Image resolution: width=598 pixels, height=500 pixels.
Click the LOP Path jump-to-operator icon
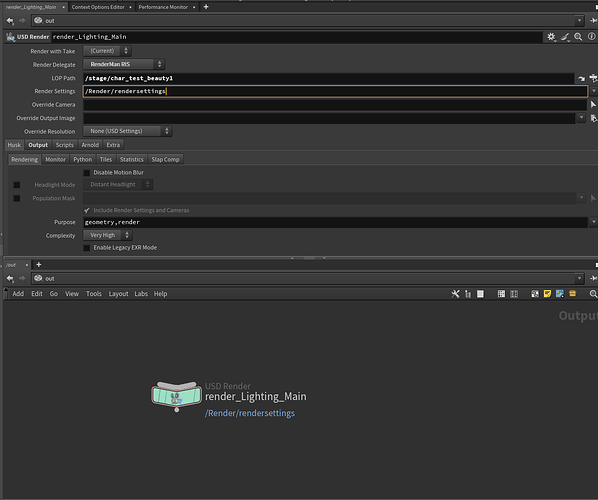(581, 78)
